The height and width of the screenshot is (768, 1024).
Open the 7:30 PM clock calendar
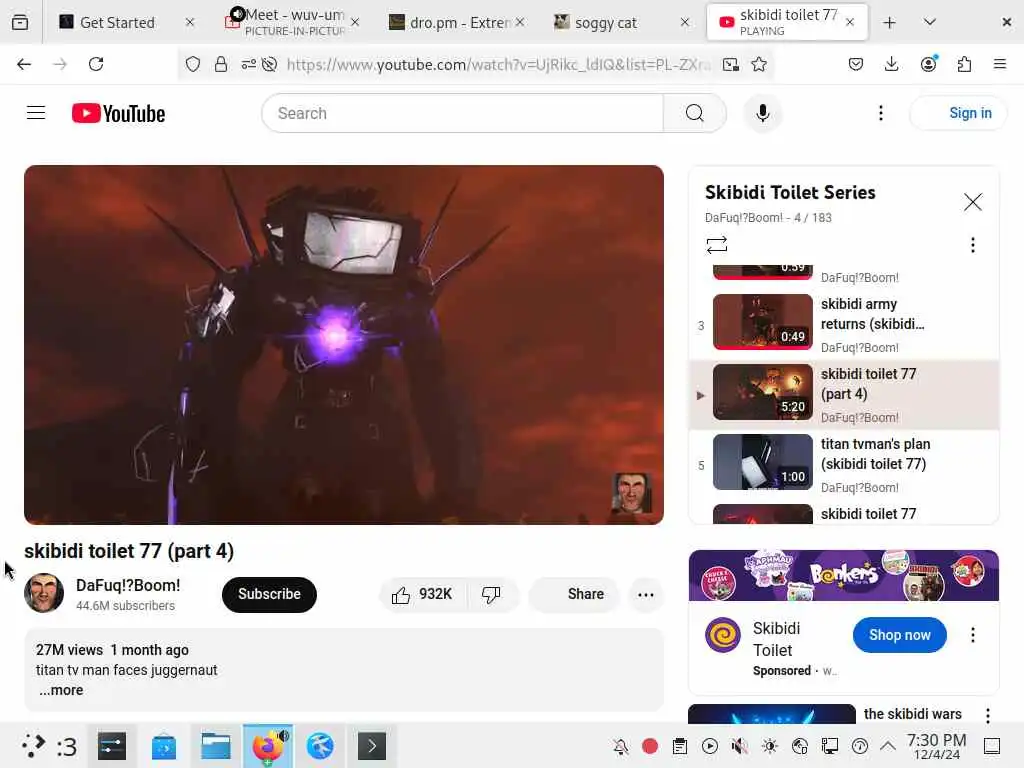(x=936, y=746)
